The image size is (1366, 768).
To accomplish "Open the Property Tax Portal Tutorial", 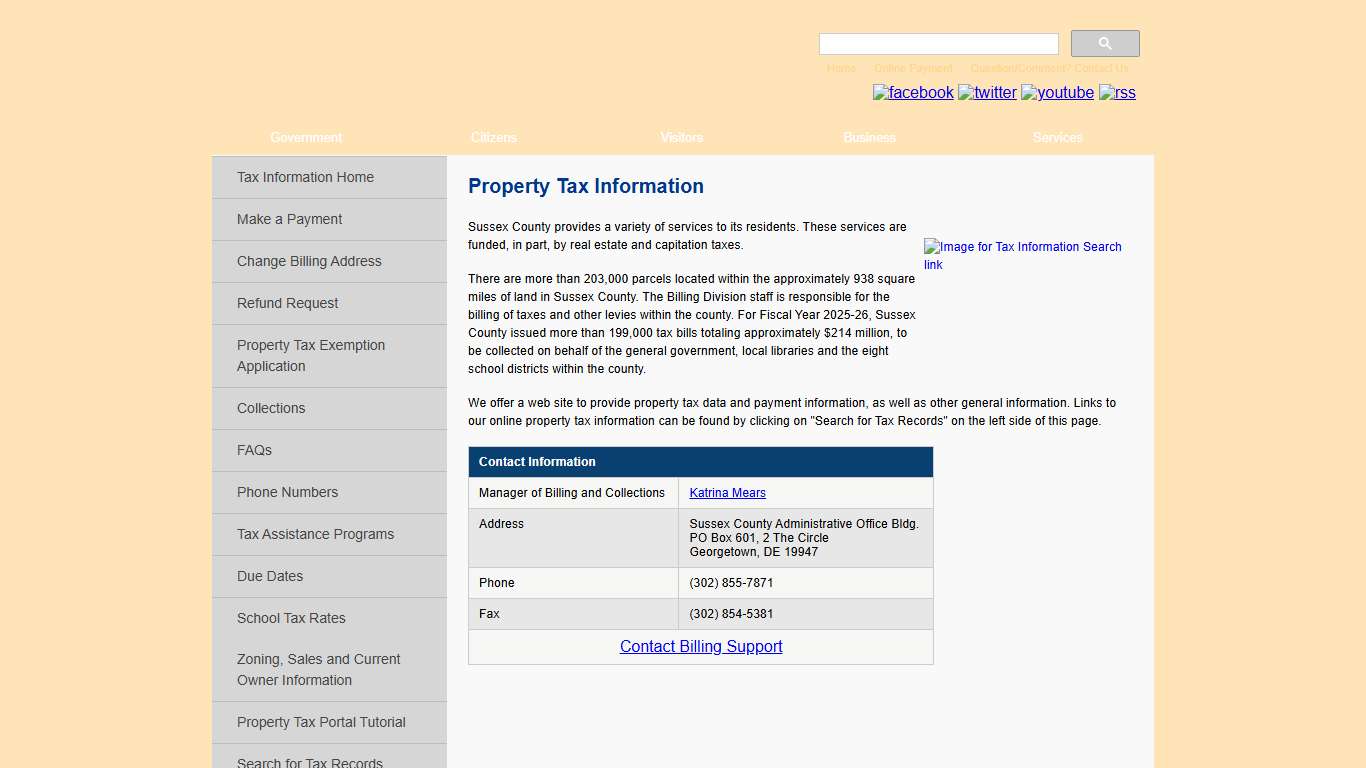I will pos(321,722).
